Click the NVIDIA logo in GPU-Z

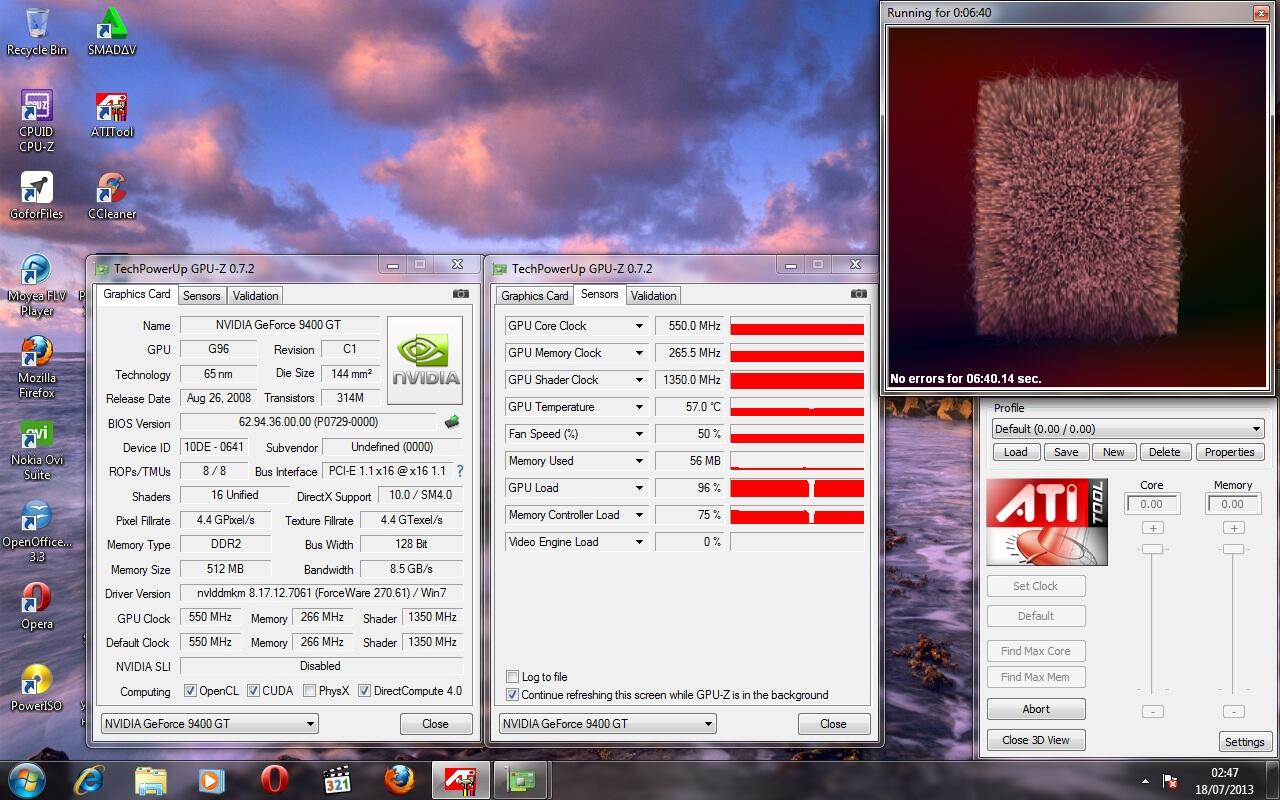coord(425,360)
